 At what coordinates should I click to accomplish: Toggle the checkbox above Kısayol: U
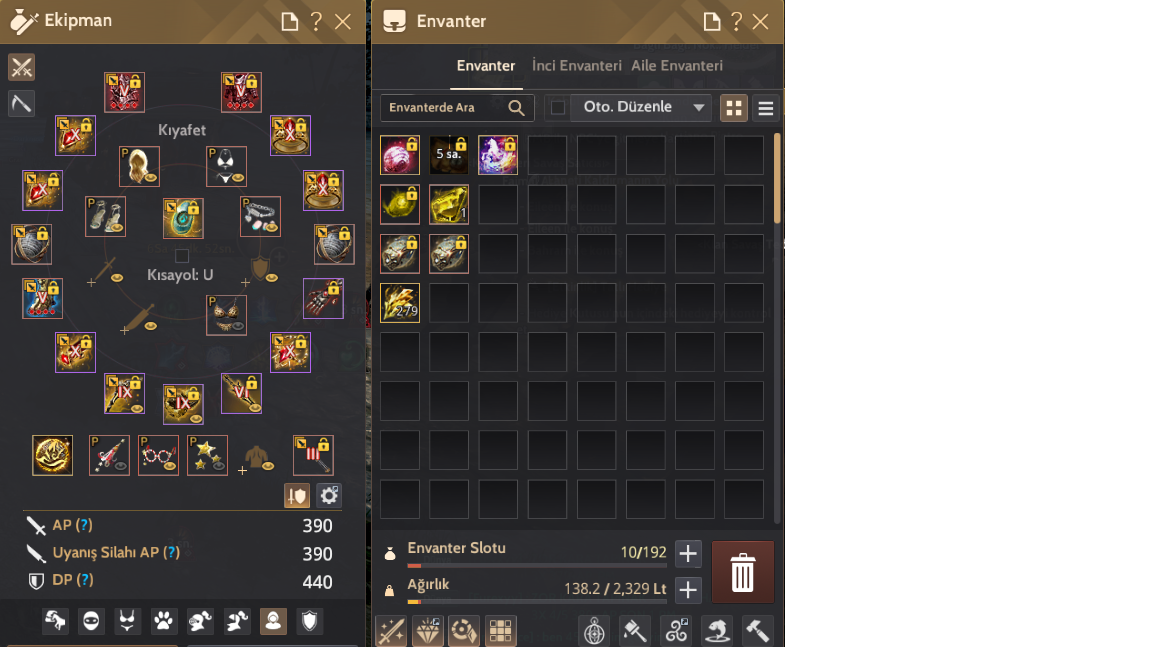click(181, 256)
